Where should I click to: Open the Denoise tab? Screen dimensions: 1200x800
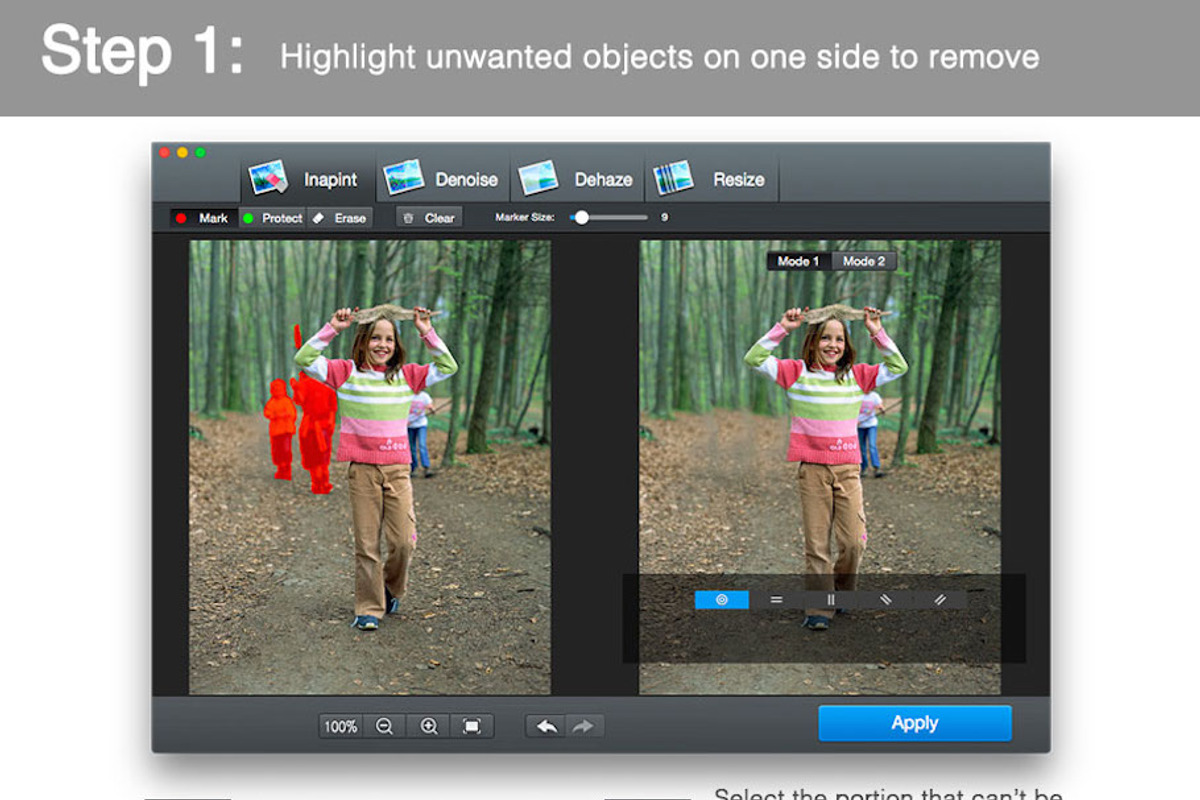442,179
